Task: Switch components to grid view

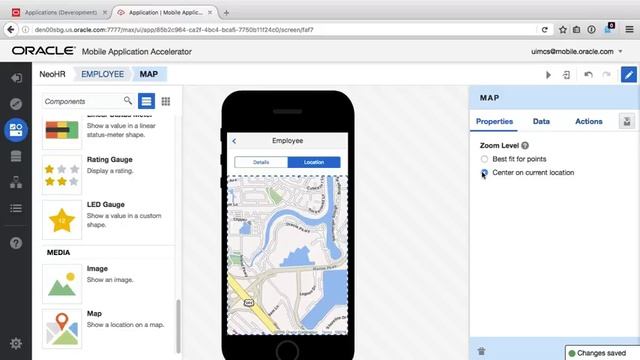Action: pyautogui.click(x=166, y=101)
